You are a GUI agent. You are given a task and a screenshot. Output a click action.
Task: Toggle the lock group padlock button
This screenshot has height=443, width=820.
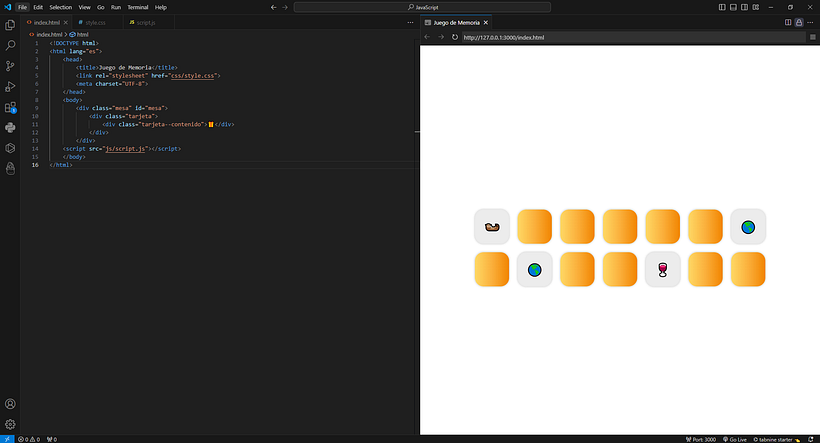(799, 22)
